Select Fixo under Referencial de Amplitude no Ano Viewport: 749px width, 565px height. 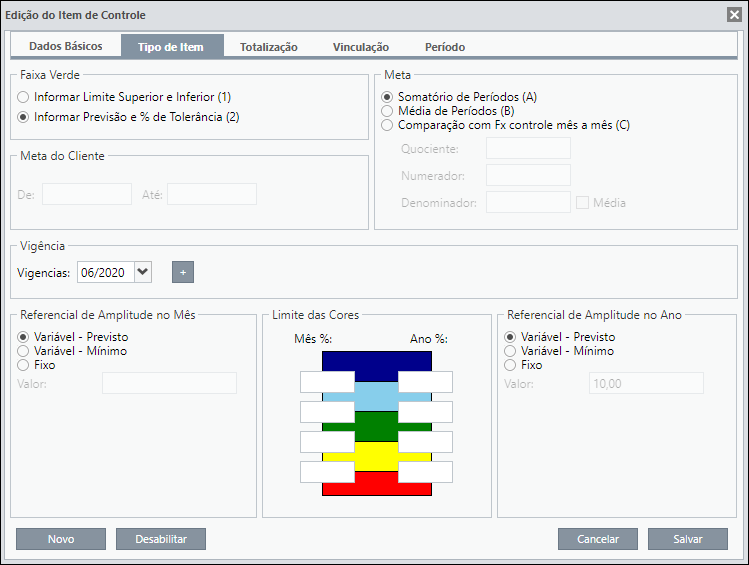click(x=524, y=365)
